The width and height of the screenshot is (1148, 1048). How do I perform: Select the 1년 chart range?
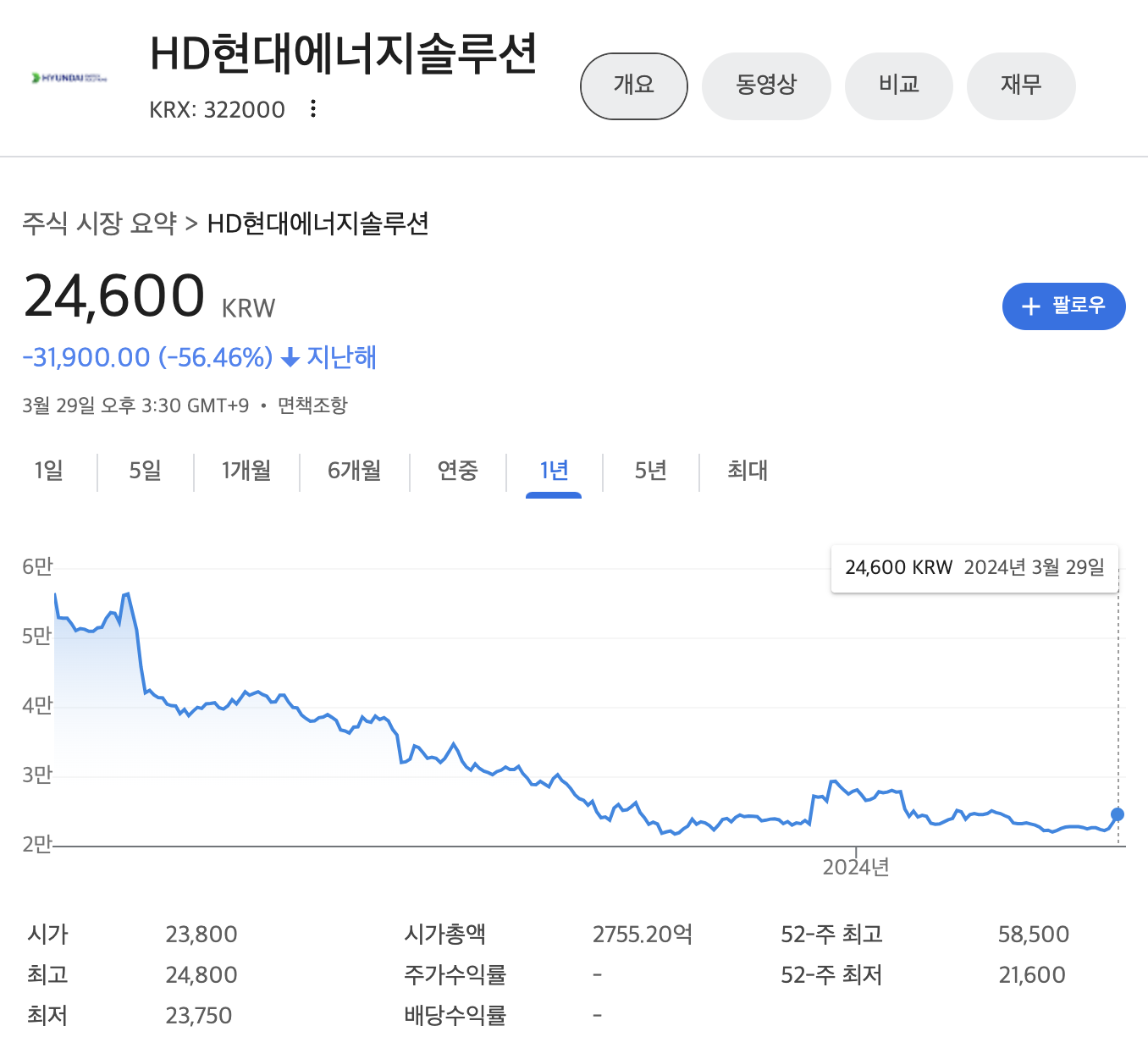(x=554, y=470)
